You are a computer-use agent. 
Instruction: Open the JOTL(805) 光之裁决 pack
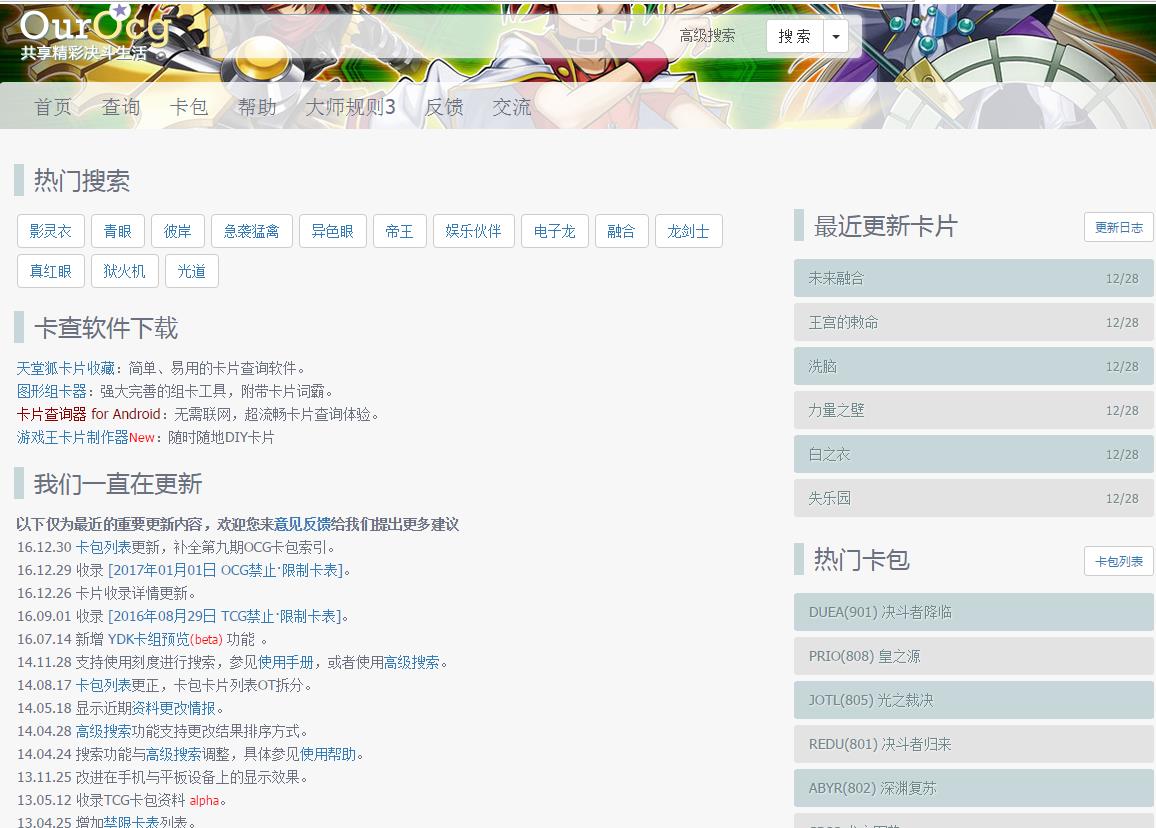tap(973, 700)
